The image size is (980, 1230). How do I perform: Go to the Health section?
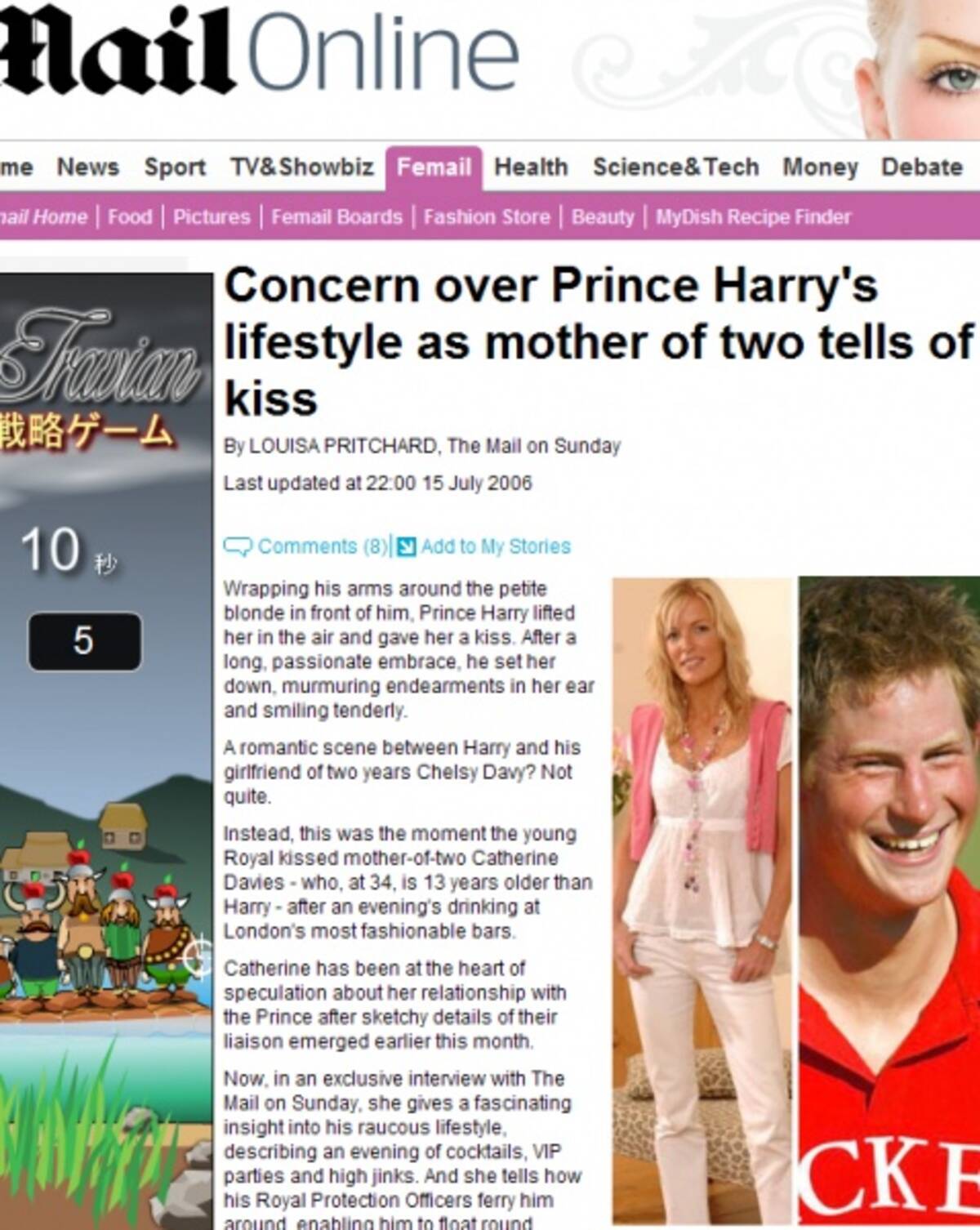click(531, 167)
